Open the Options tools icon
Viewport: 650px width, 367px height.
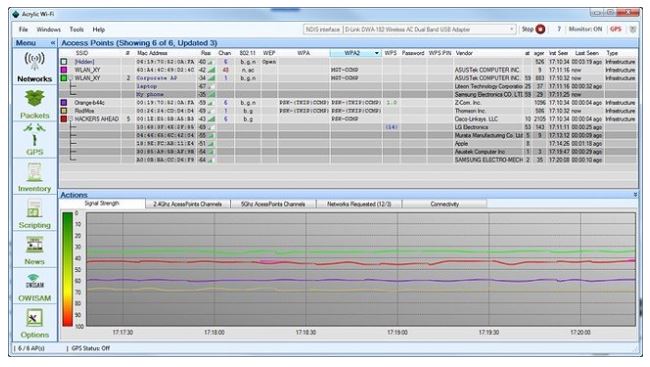(34, 323)
